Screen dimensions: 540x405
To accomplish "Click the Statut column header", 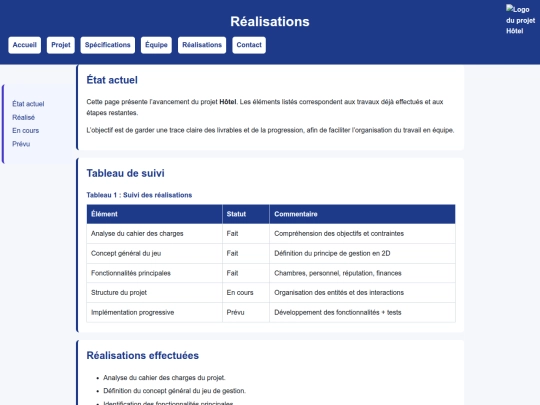I will (246, 214).
